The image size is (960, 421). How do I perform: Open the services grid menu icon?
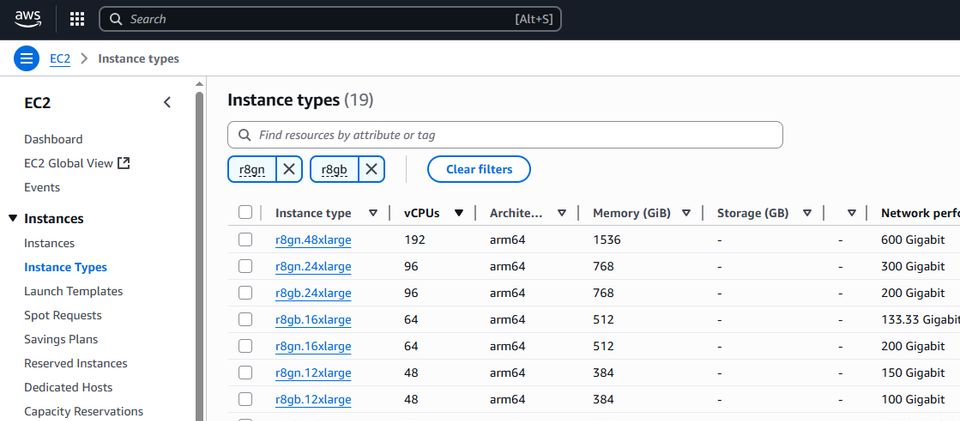click(x=77, y=19)
